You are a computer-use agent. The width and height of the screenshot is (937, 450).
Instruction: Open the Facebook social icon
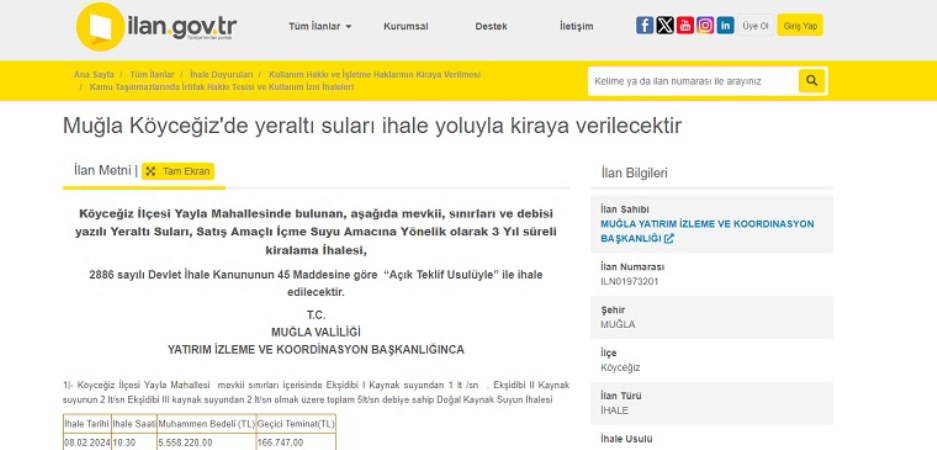pos(644,26)
